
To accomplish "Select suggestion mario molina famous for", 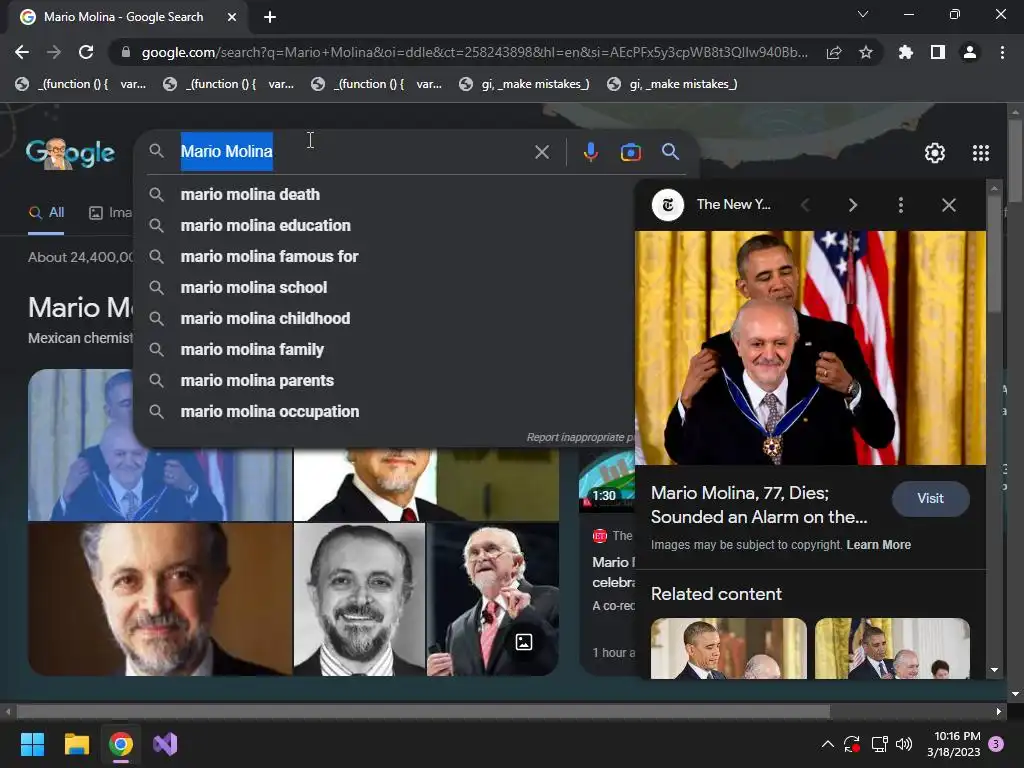I will (x=385, y=257).
